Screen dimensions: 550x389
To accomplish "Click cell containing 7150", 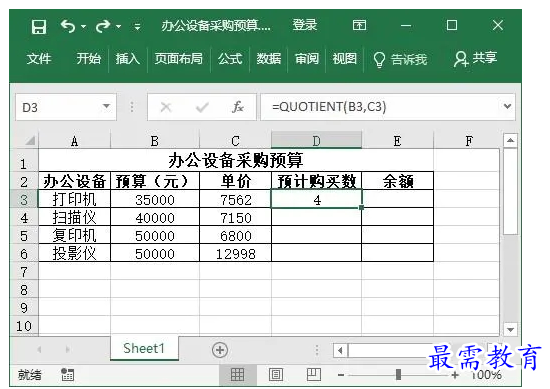I will [x=235, y=217].
